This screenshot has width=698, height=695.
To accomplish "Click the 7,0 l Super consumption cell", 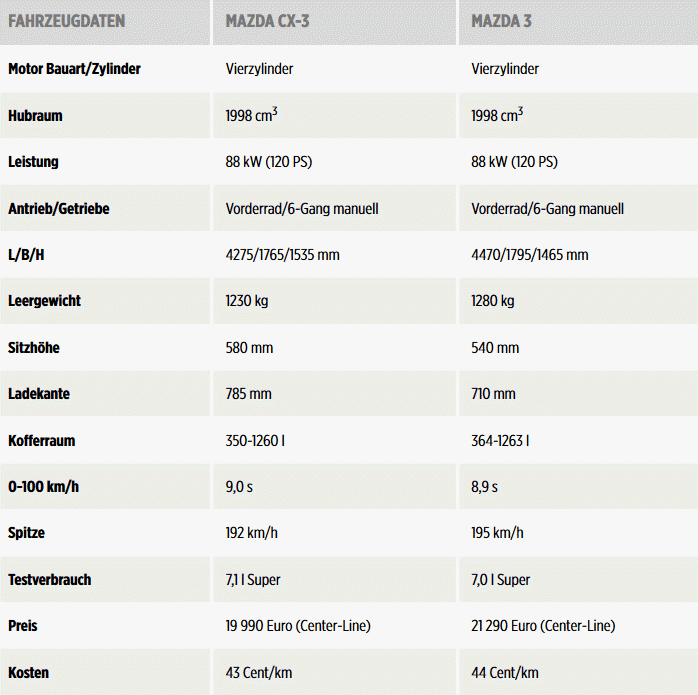I will (500, 580).
